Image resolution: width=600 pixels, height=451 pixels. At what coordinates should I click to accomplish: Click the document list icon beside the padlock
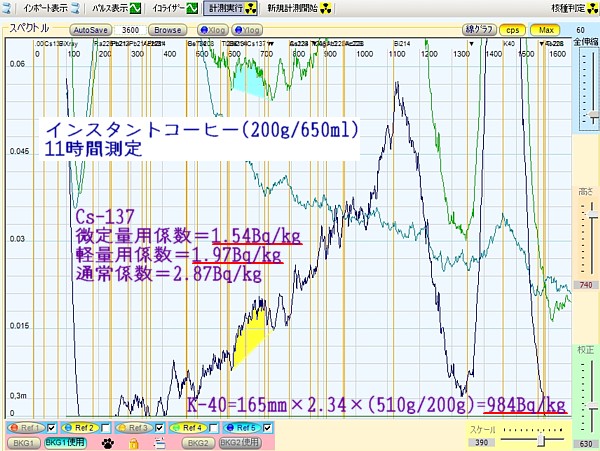pyautogui.click(x=158, y=442)
